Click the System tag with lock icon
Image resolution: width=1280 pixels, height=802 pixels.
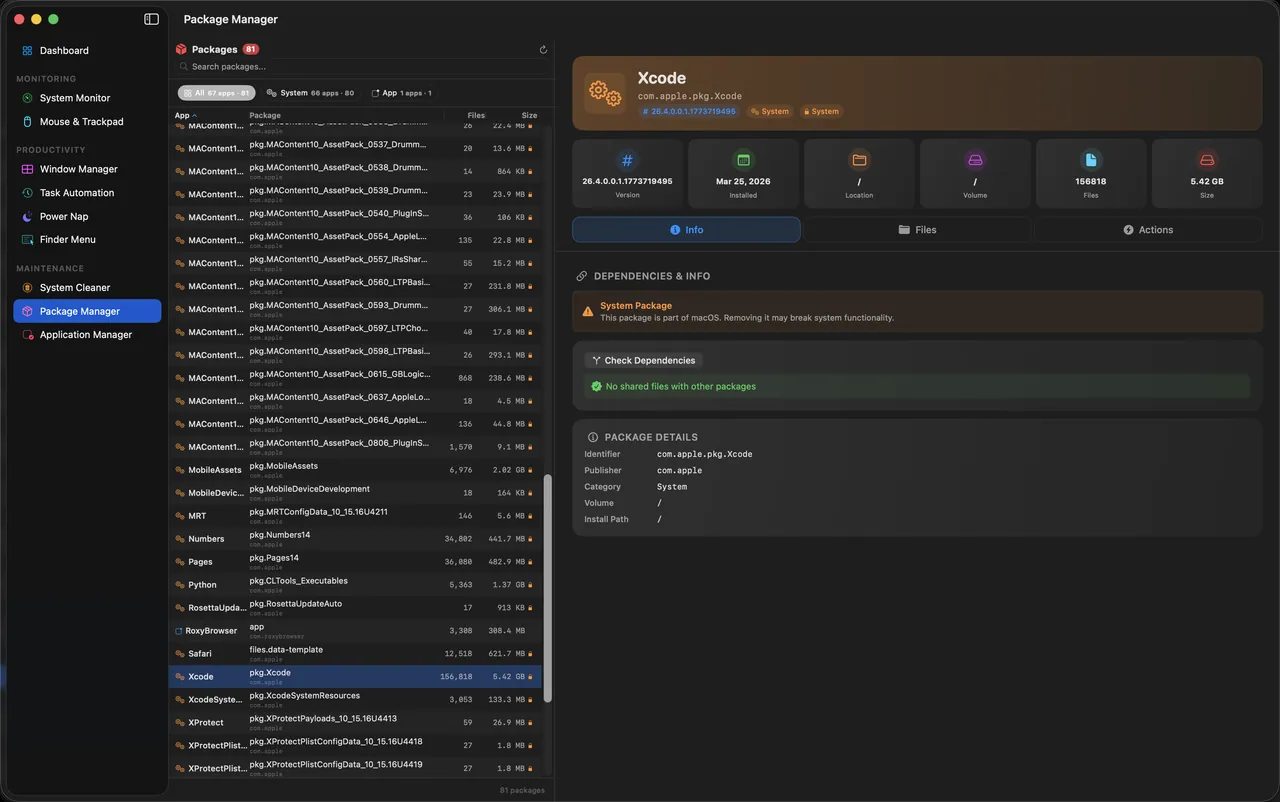[821, 111]
